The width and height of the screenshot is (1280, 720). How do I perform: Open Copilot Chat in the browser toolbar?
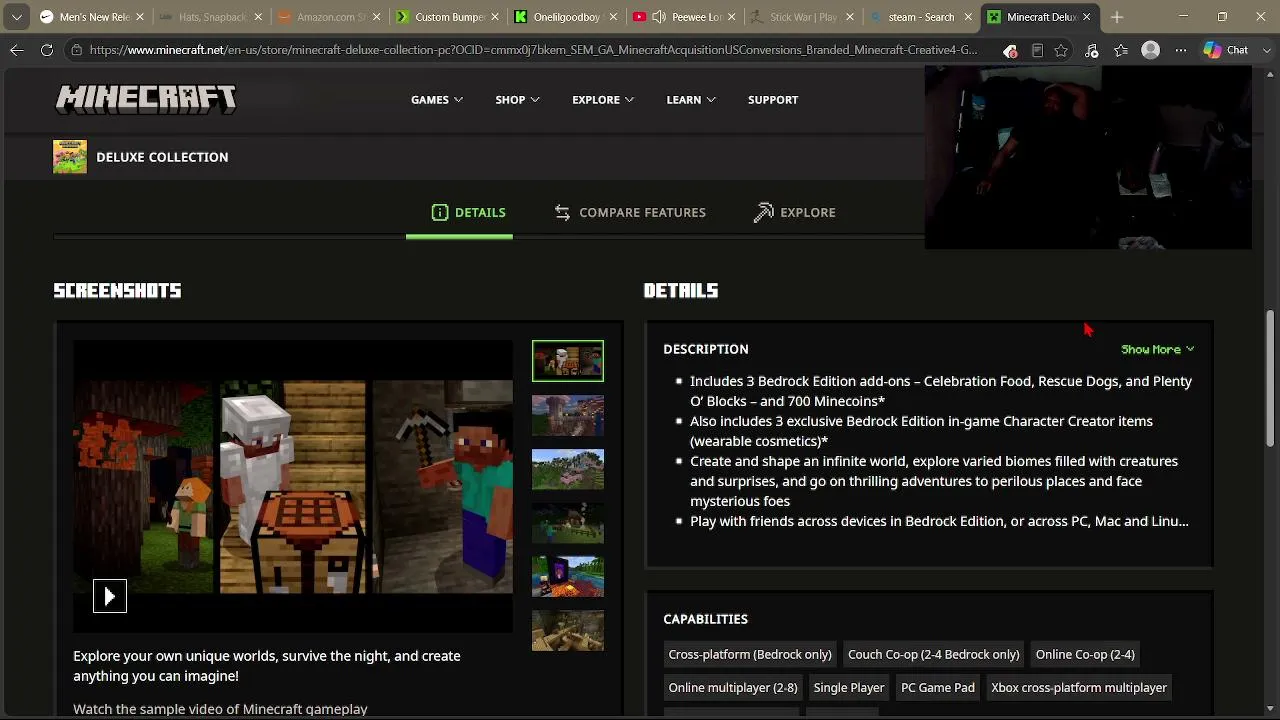(1226, 50)
